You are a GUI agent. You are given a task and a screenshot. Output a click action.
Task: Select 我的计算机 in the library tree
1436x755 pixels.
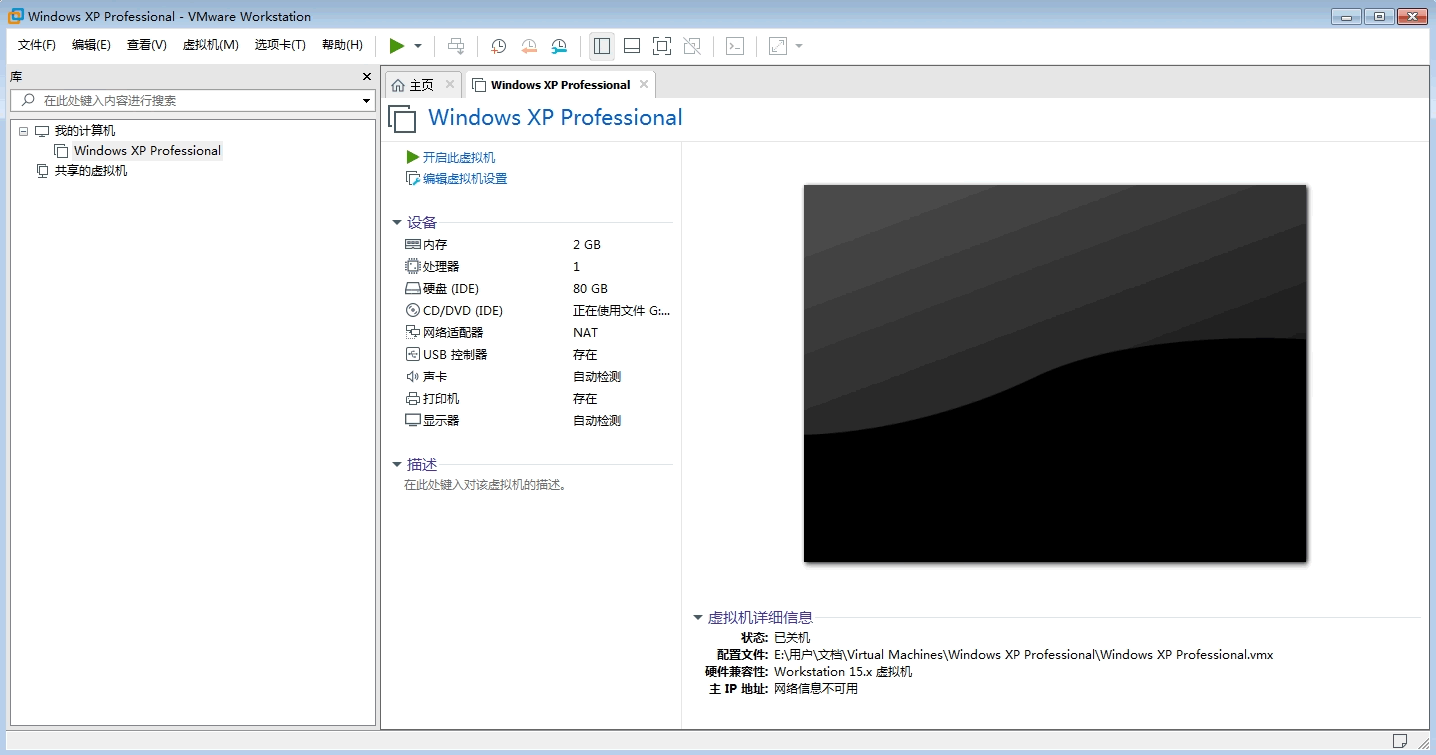[85, 131]
